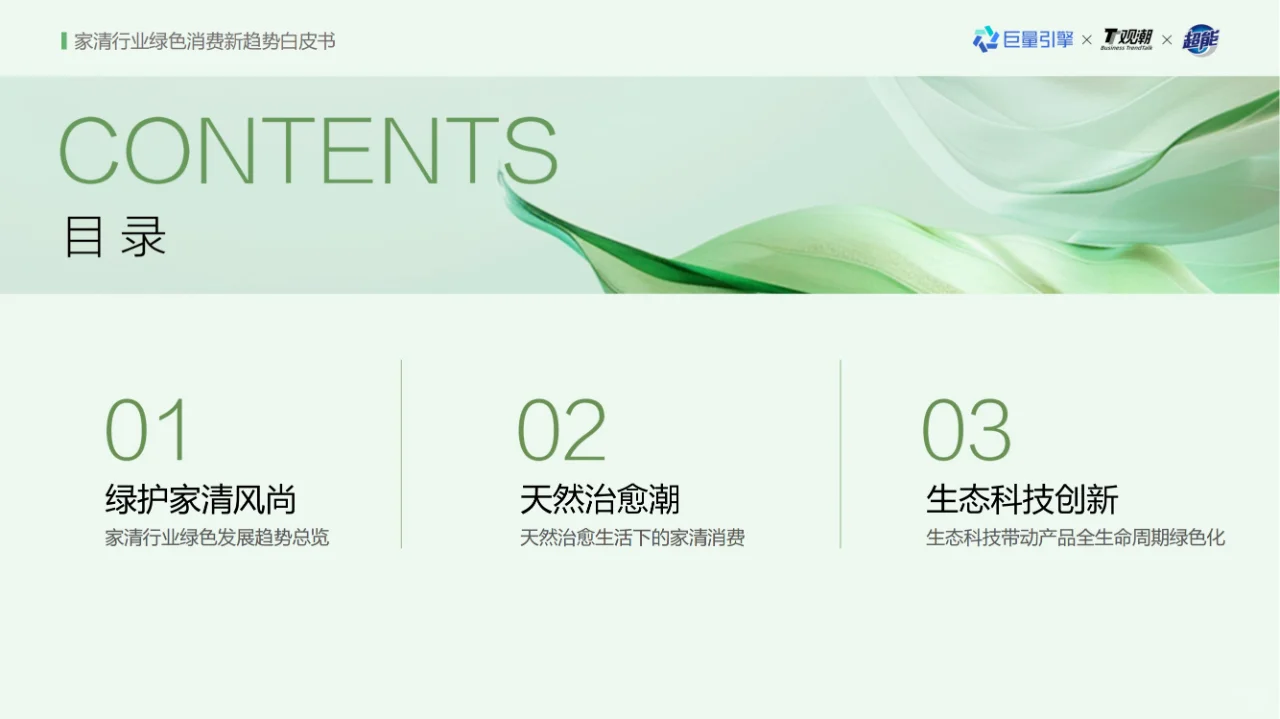Click the CONTENTS title text
Viewport: 1280px width, 719px height.
pyautogui.click(x=308, y=152)
